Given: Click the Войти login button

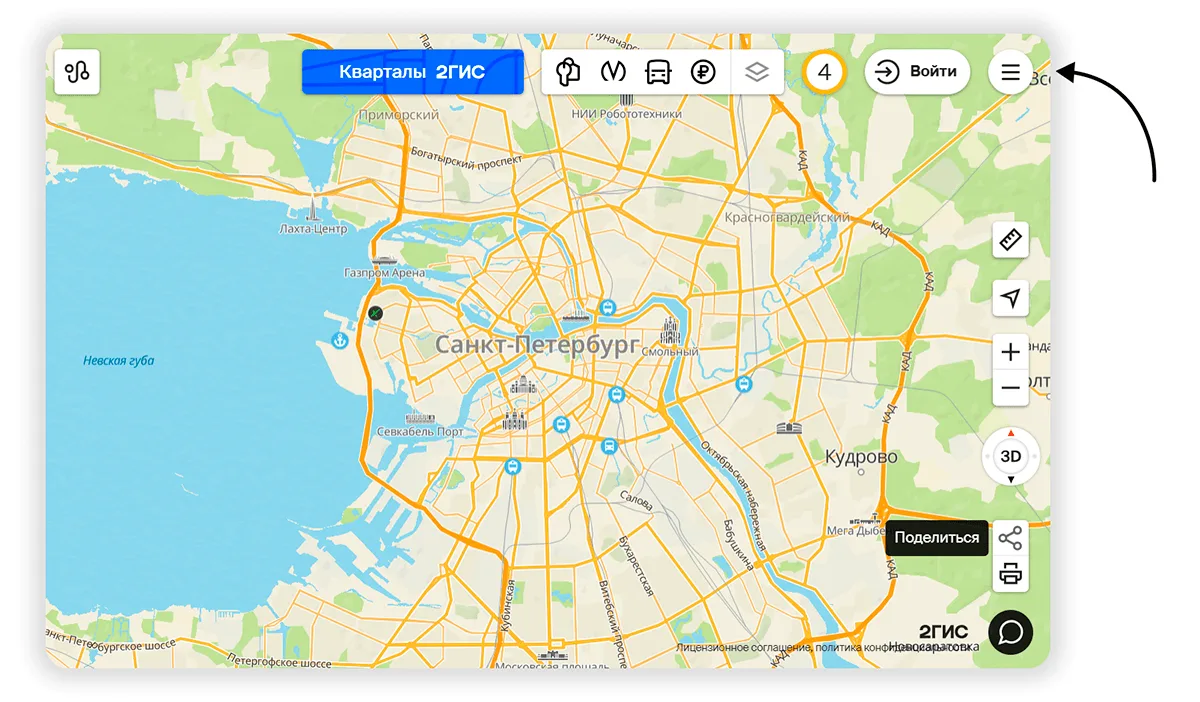Looking at the screenshot, I should 917,72.
